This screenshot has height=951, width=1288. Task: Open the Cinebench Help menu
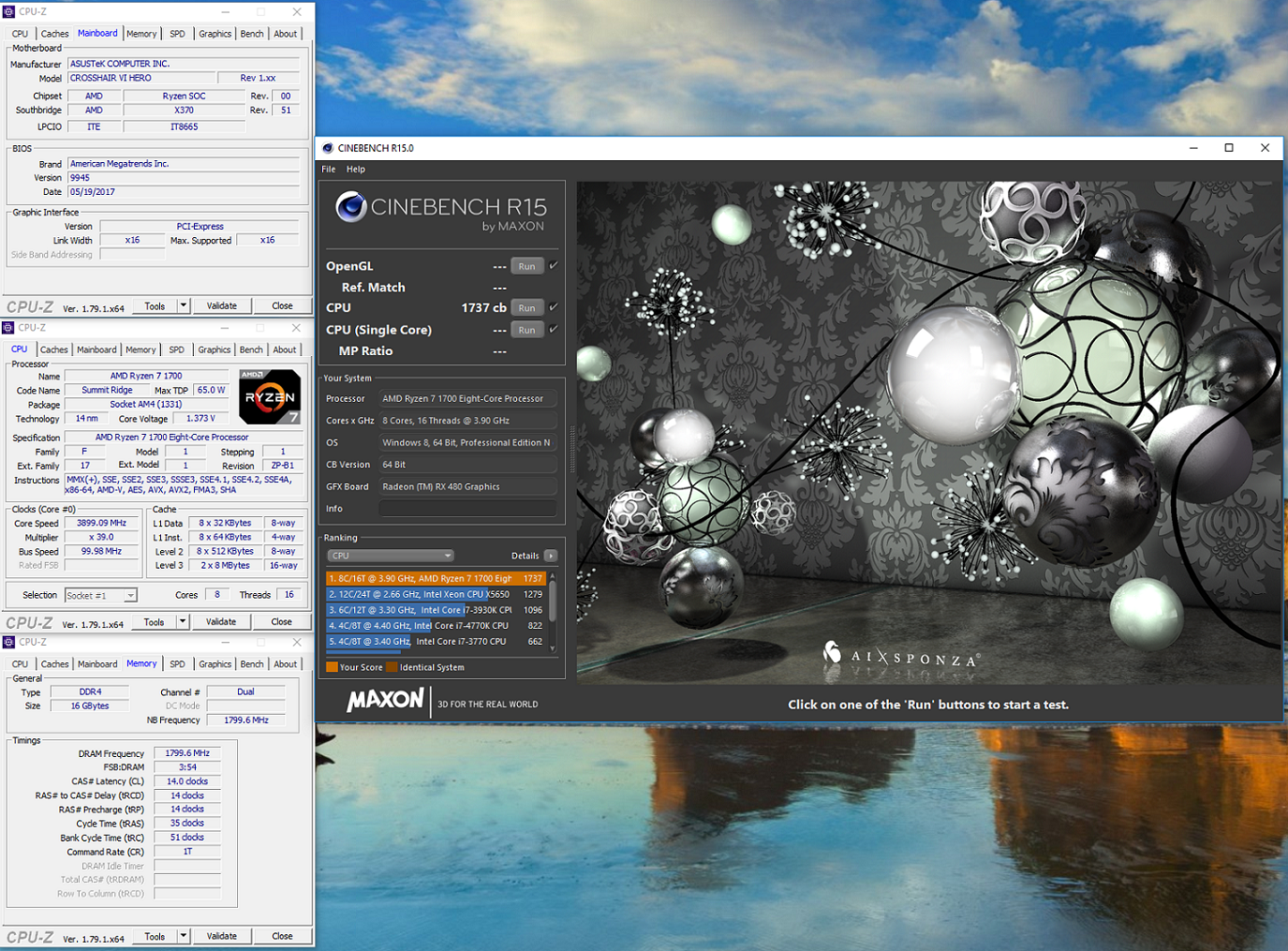click(356, 170)
